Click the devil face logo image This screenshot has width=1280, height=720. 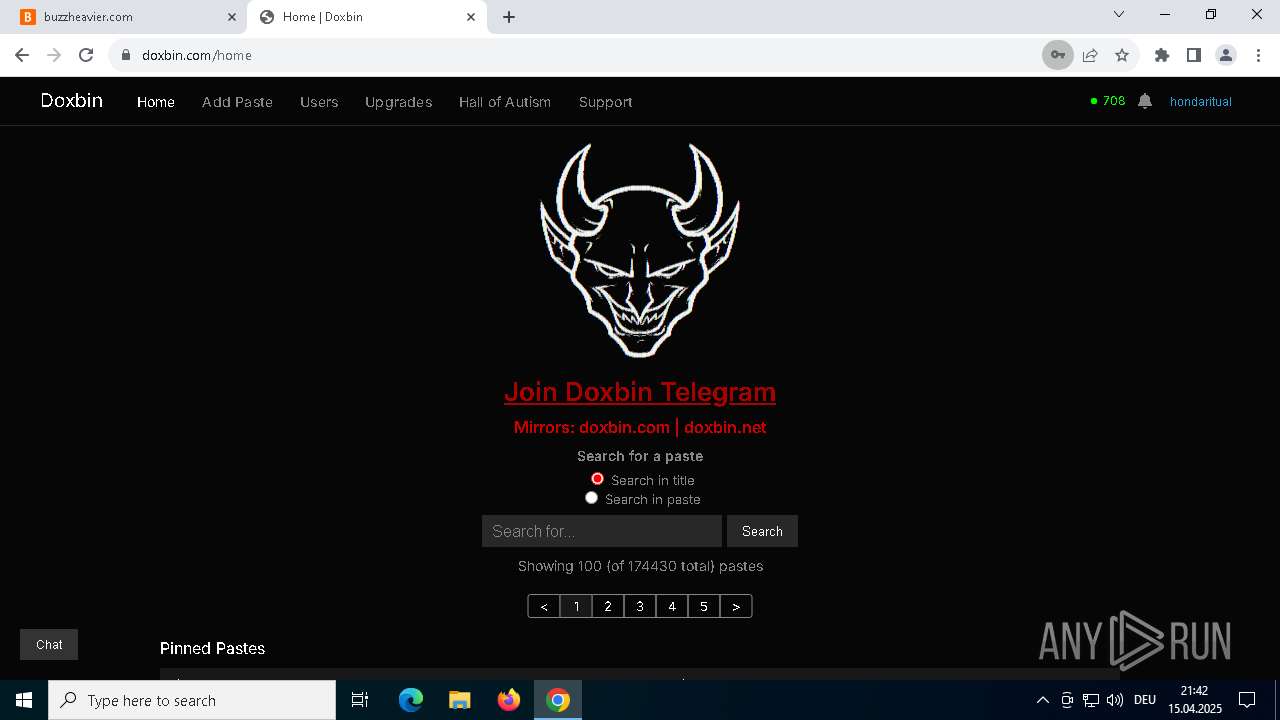coord(640,250)
